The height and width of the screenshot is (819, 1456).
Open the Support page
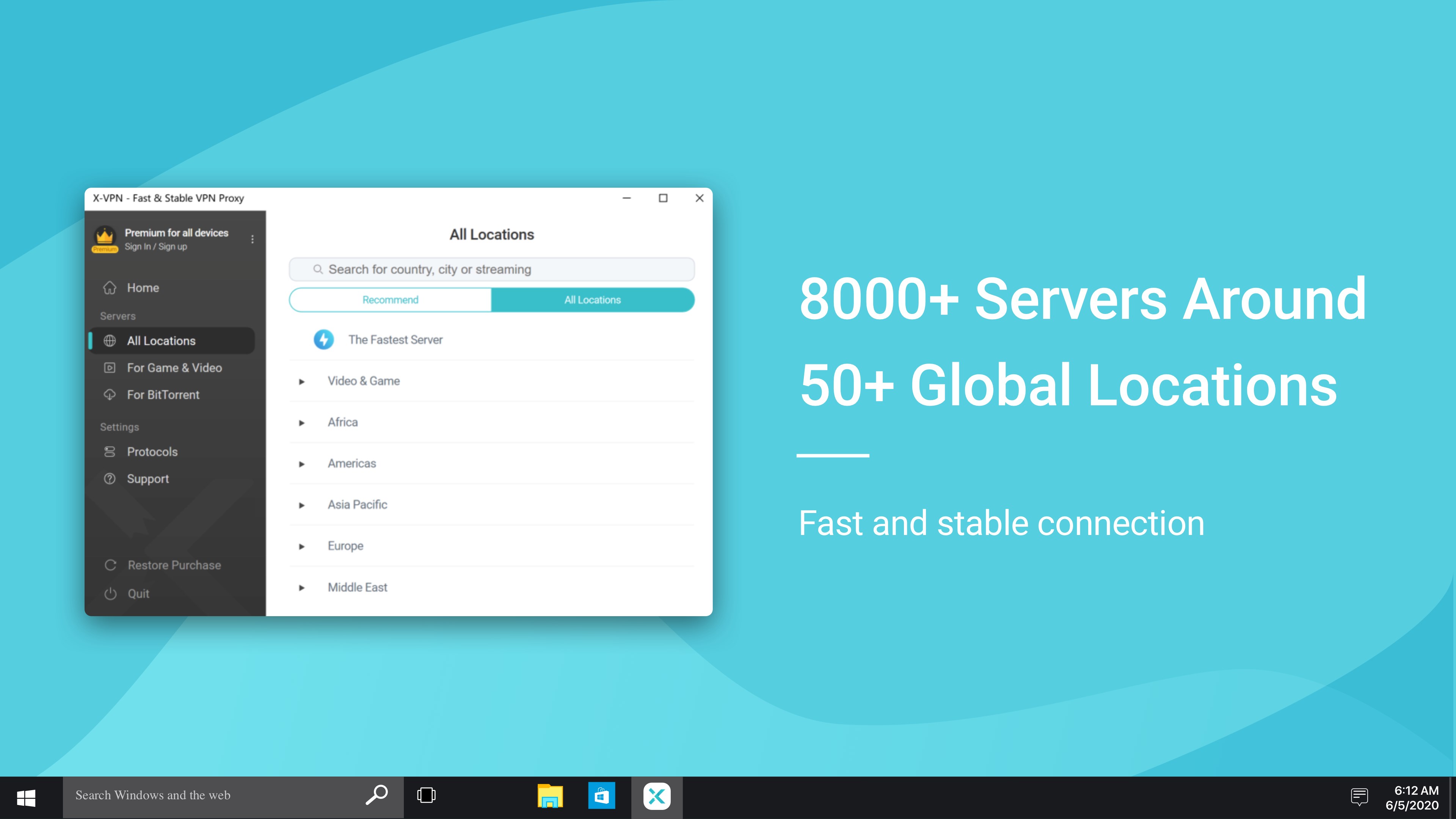point(147,479)
